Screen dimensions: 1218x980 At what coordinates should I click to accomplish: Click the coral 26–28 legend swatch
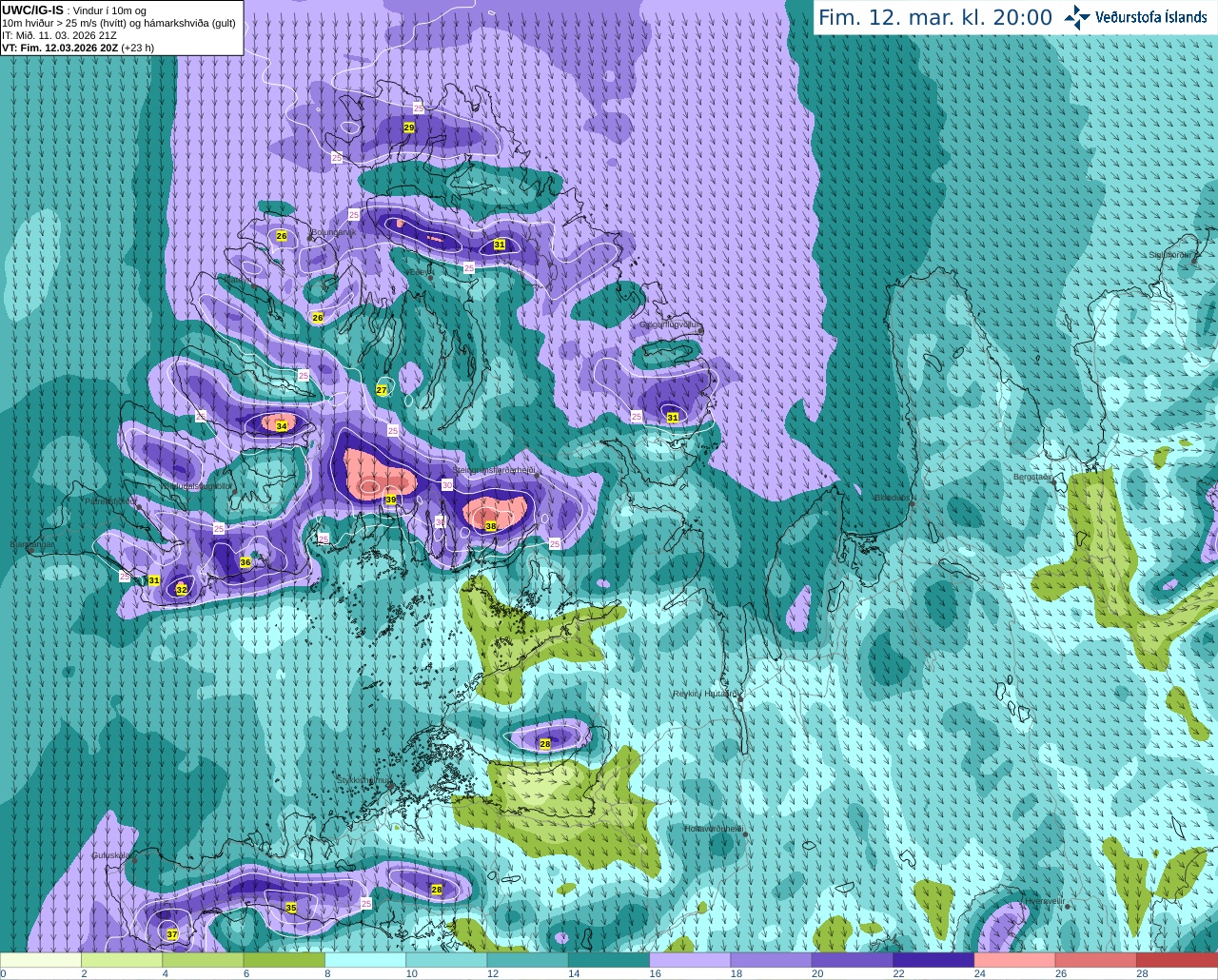coord(1096,960)
